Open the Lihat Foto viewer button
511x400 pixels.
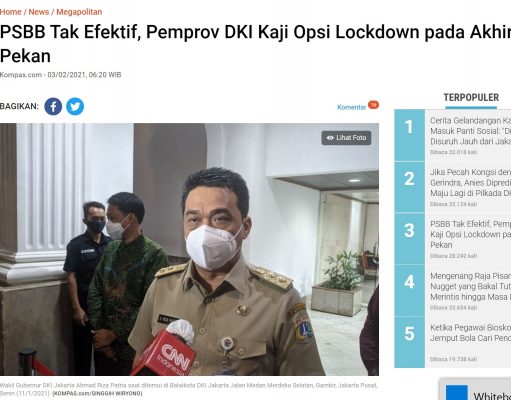point(346,138)
